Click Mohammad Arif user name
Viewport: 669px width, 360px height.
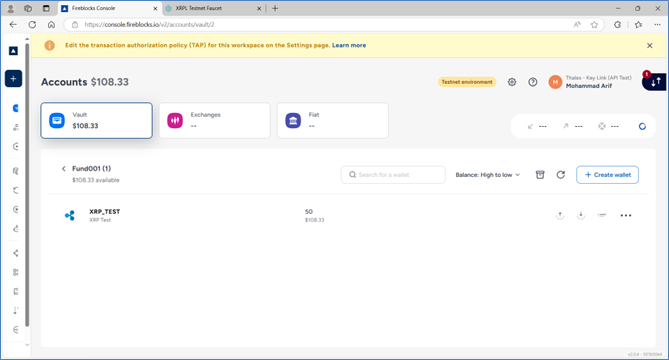coord(589,86)
